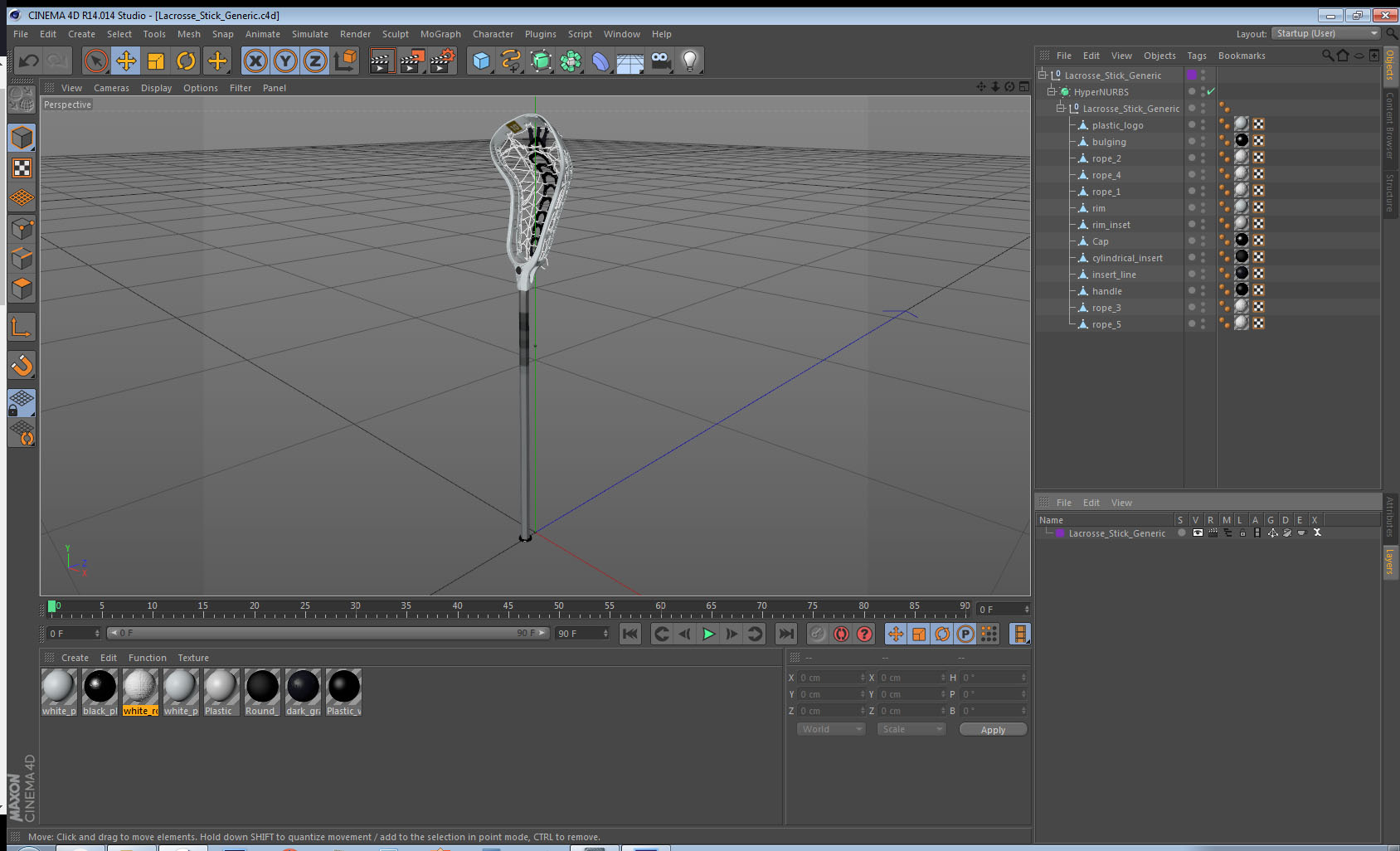Open viewport Cameras menu

point(111,88)
